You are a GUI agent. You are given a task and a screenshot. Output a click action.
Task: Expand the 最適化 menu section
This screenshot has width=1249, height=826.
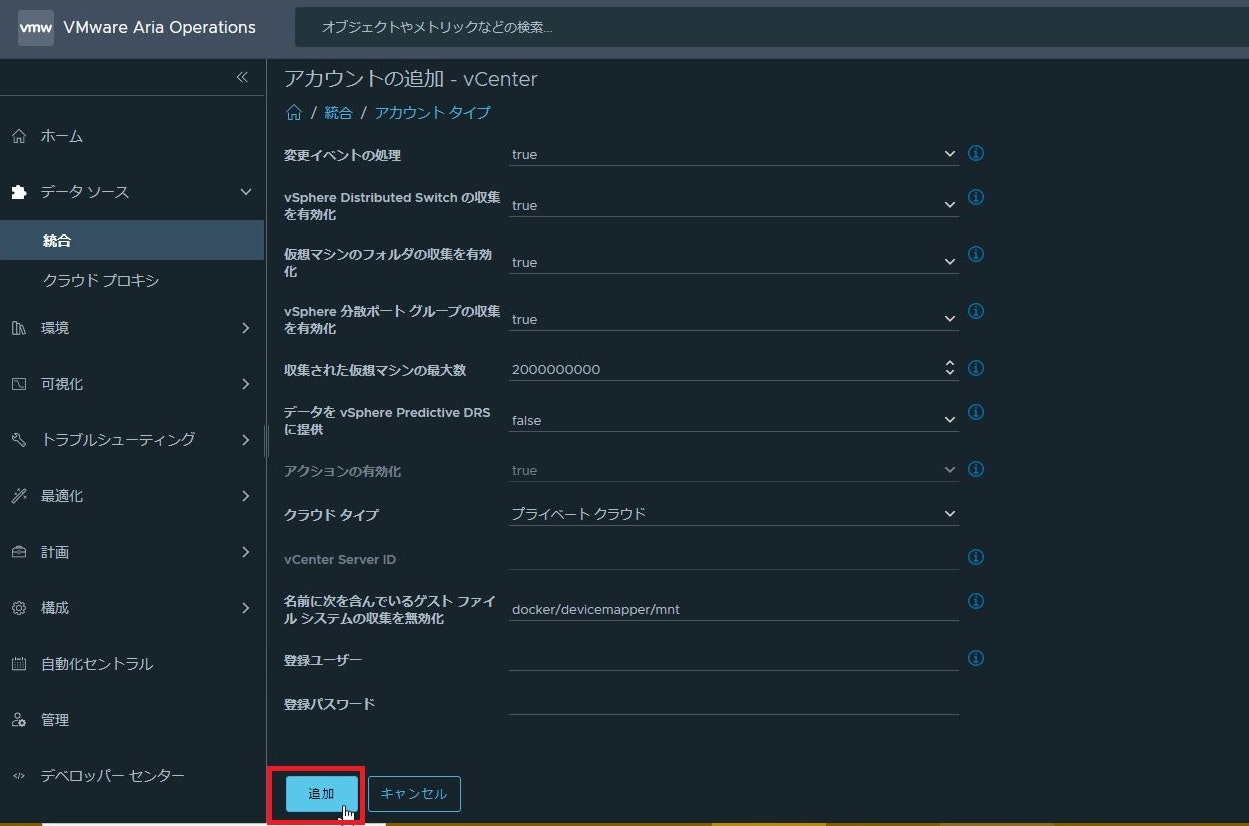(x=246, y=496)
